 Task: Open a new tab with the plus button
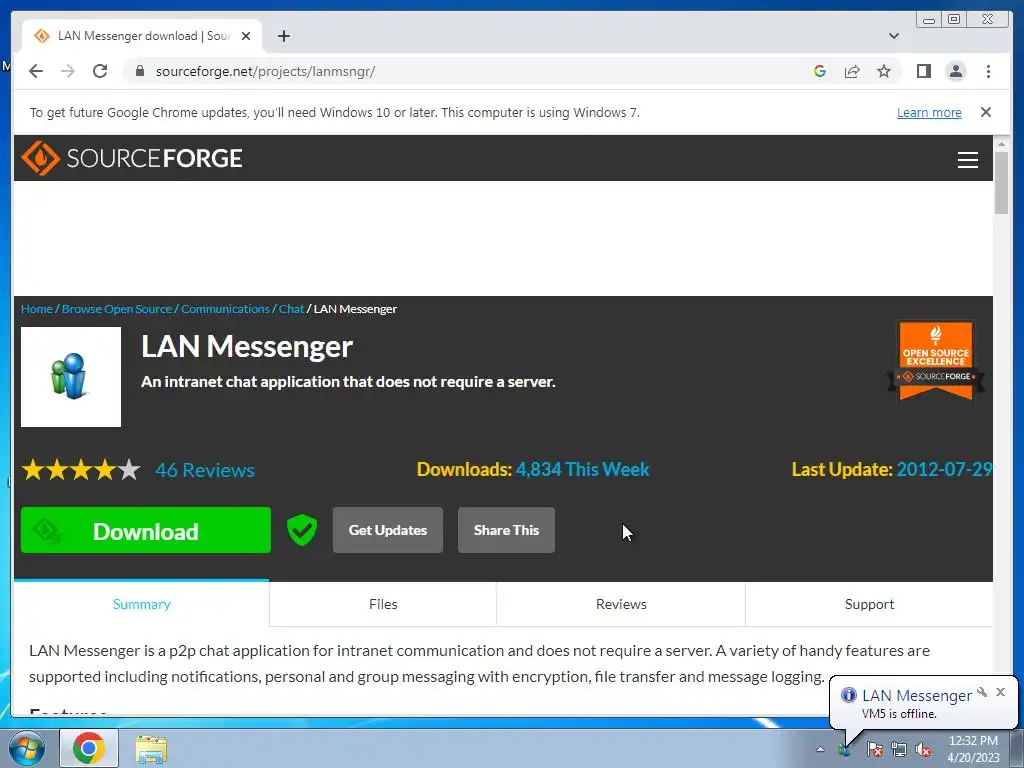coord(283,36)
